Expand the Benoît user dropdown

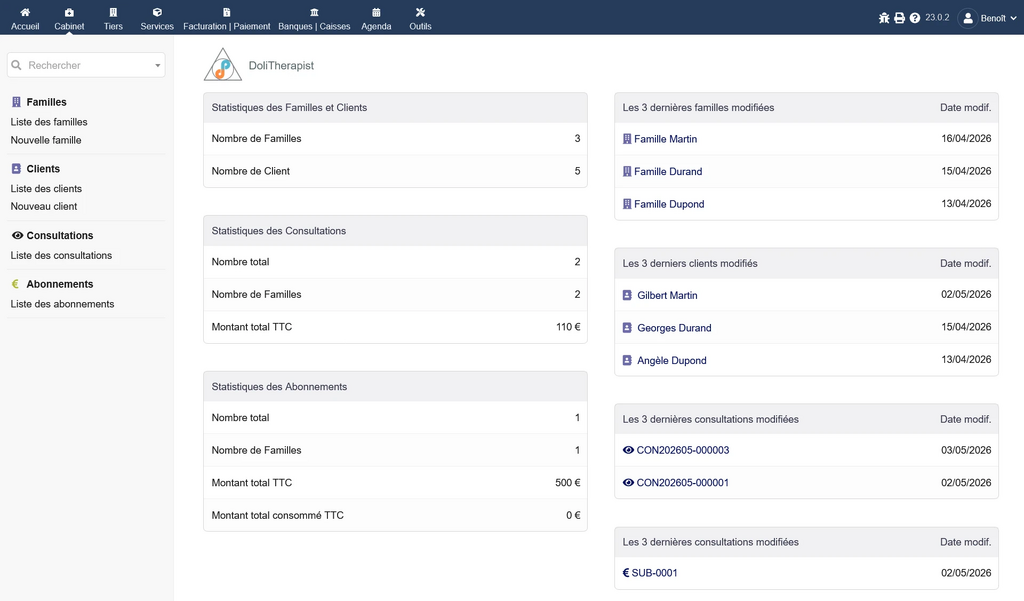(988, 18)
